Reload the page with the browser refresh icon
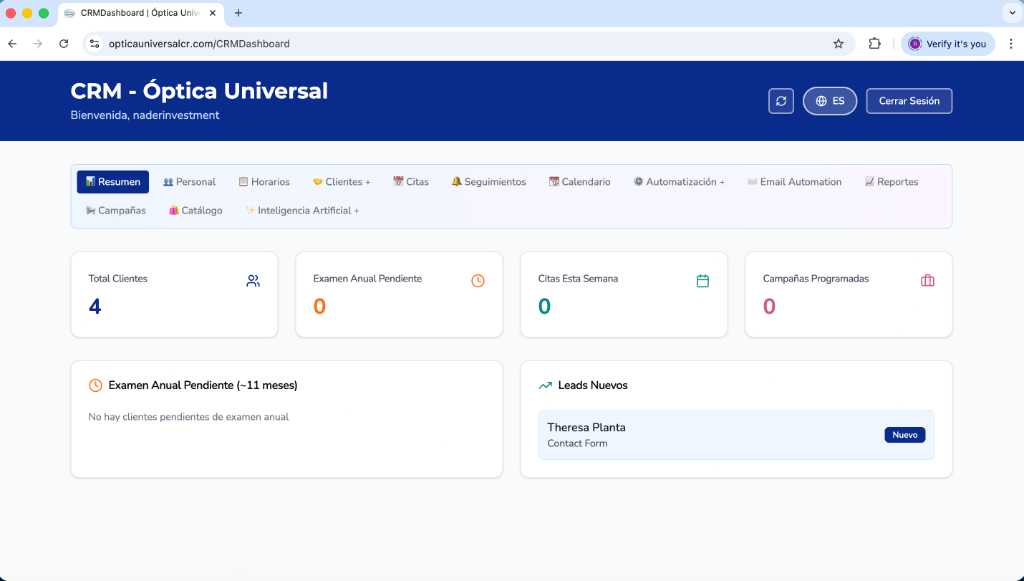Viewport: 1024px width, 581px height. click(x=63, y=44)
